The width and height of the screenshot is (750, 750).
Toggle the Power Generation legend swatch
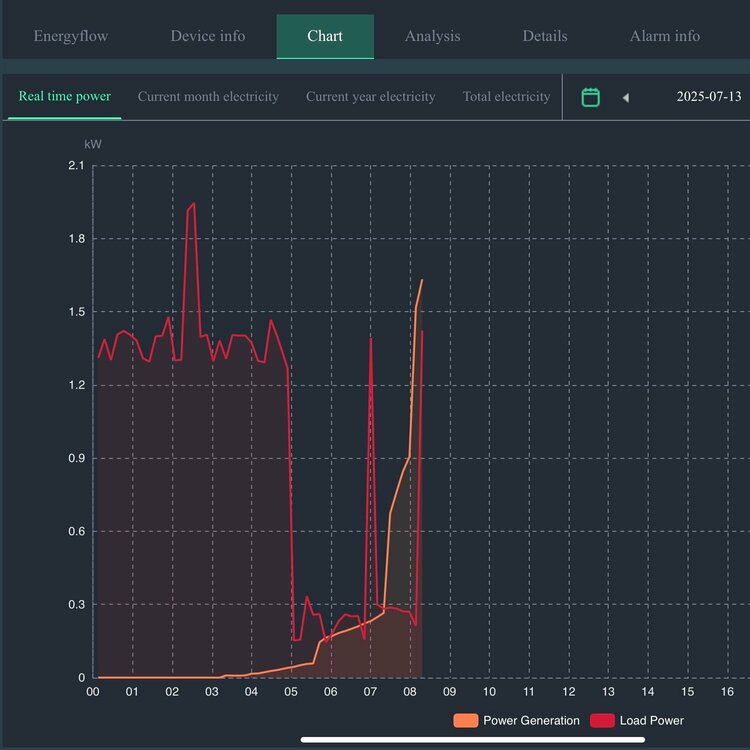pyautogui.click(x=465, y=720)
